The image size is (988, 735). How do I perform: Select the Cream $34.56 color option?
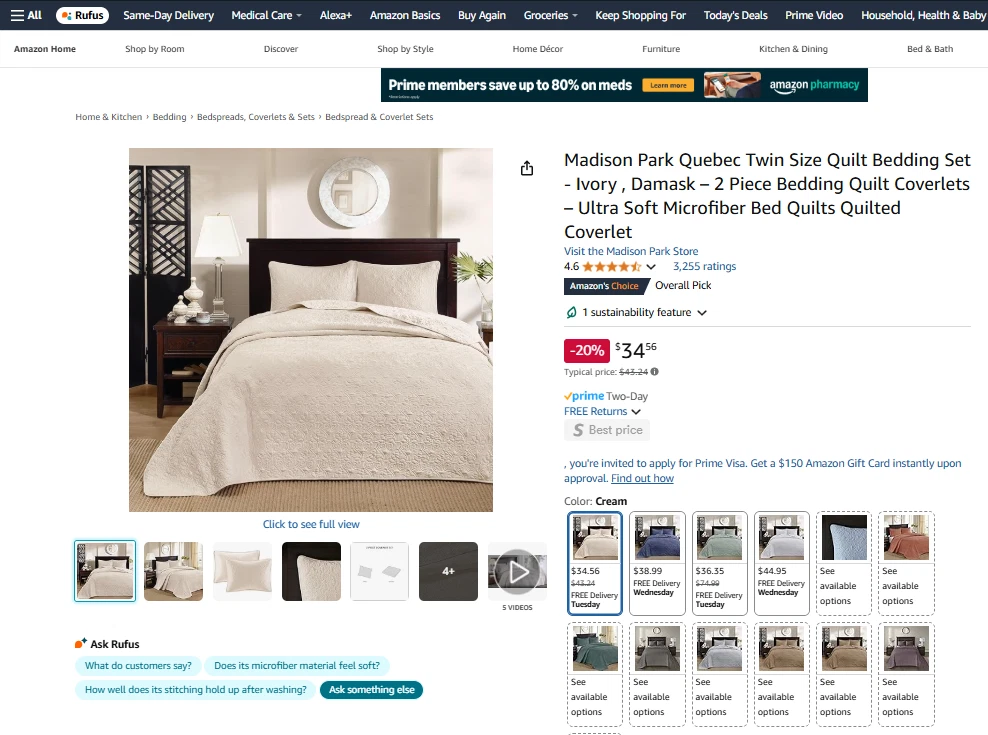[595, 563]
